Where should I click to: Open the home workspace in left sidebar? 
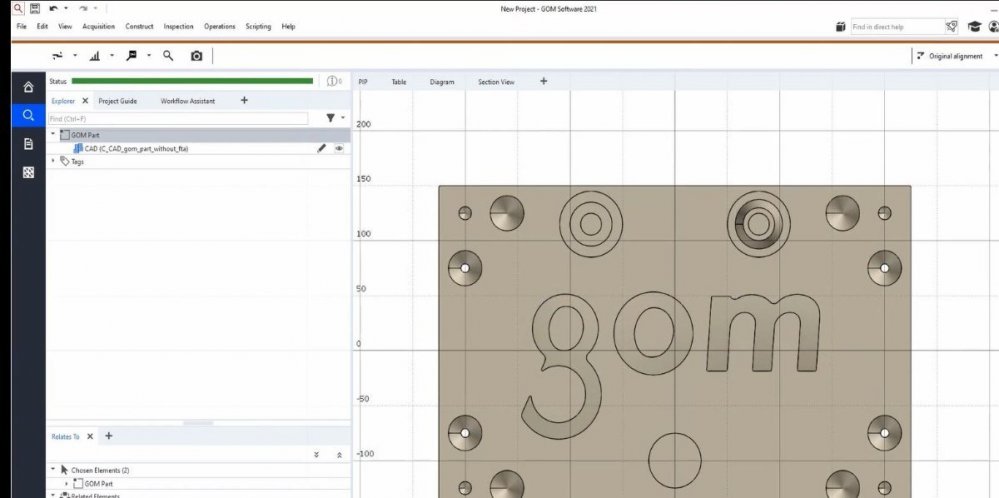point(28,87)
